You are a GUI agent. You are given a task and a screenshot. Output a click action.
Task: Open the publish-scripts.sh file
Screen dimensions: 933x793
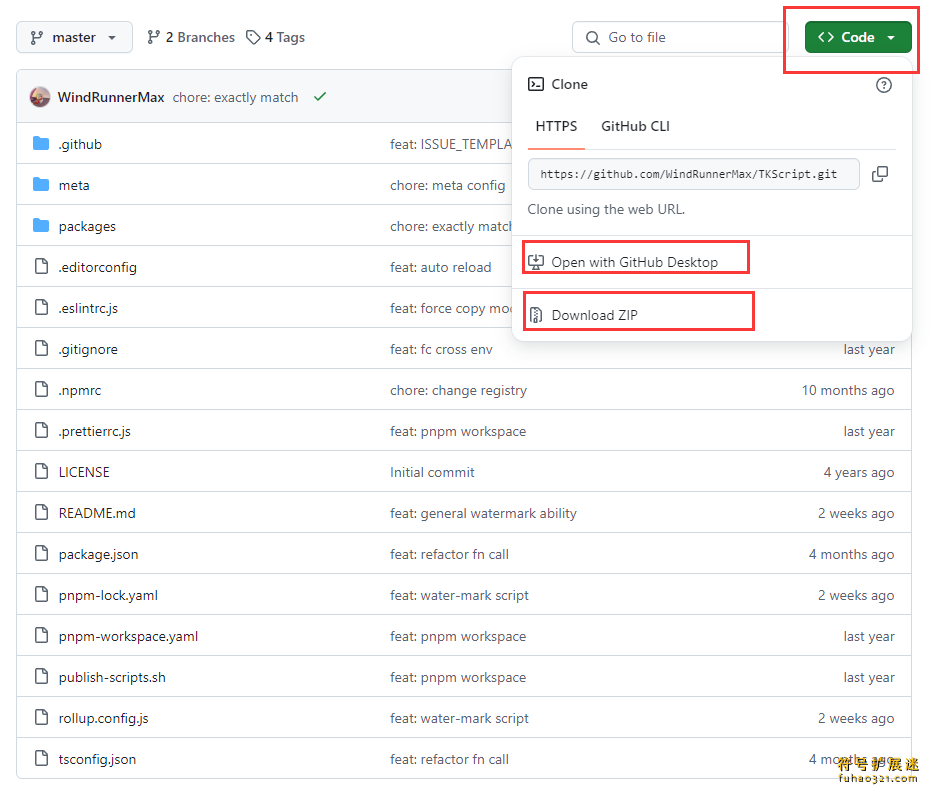tap(112, 678)
